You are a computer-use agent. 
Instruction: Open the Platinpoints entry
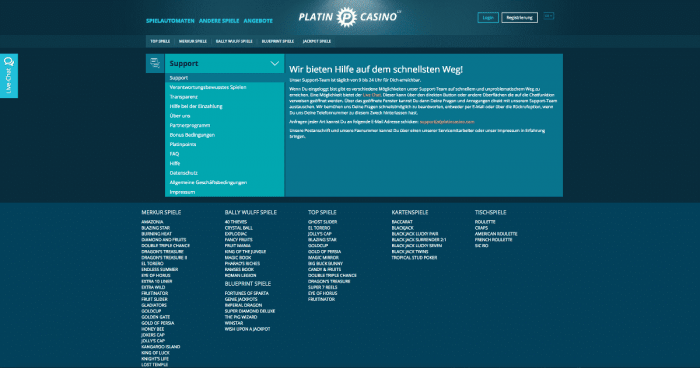click(x=183, y=144)
